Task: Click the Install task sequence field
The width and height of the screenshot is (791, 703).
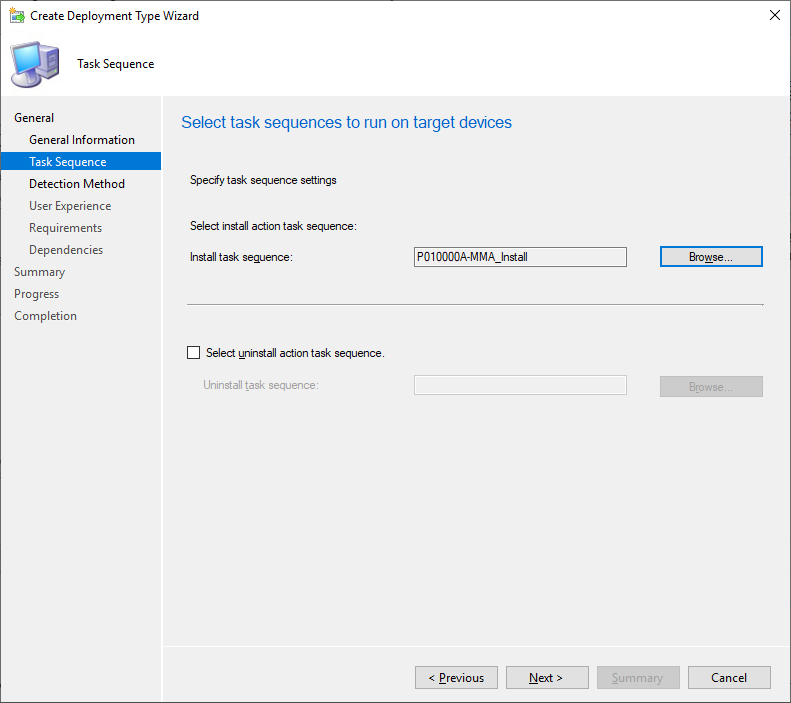Action: coord(520,257)
